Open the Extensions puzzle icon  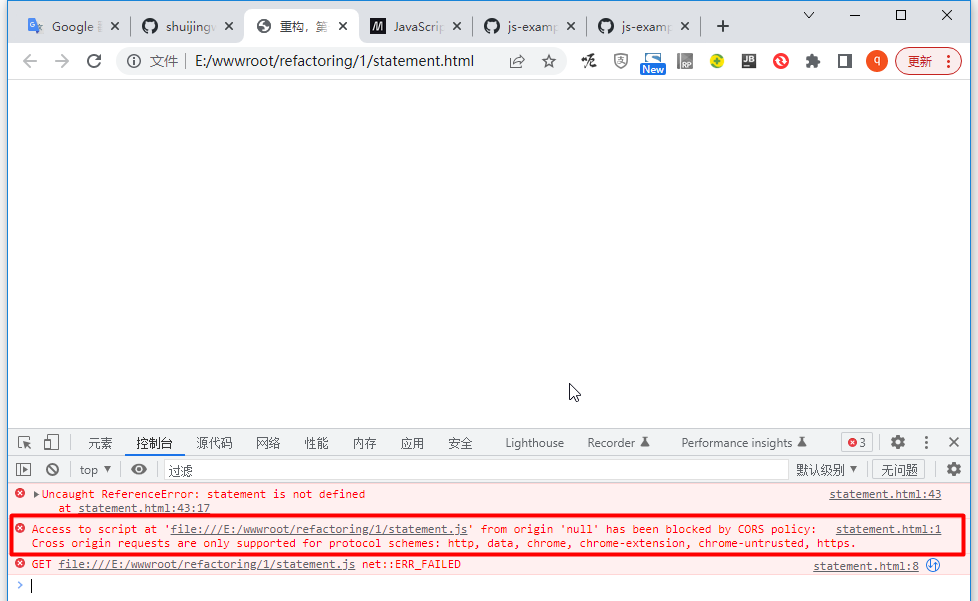click(813, 61)
